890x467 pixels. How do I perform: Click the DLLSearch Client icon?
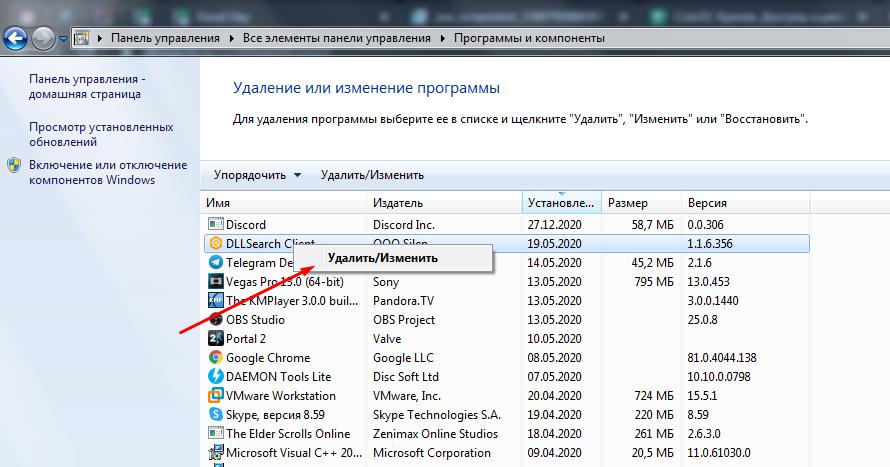tap(216, 243)
